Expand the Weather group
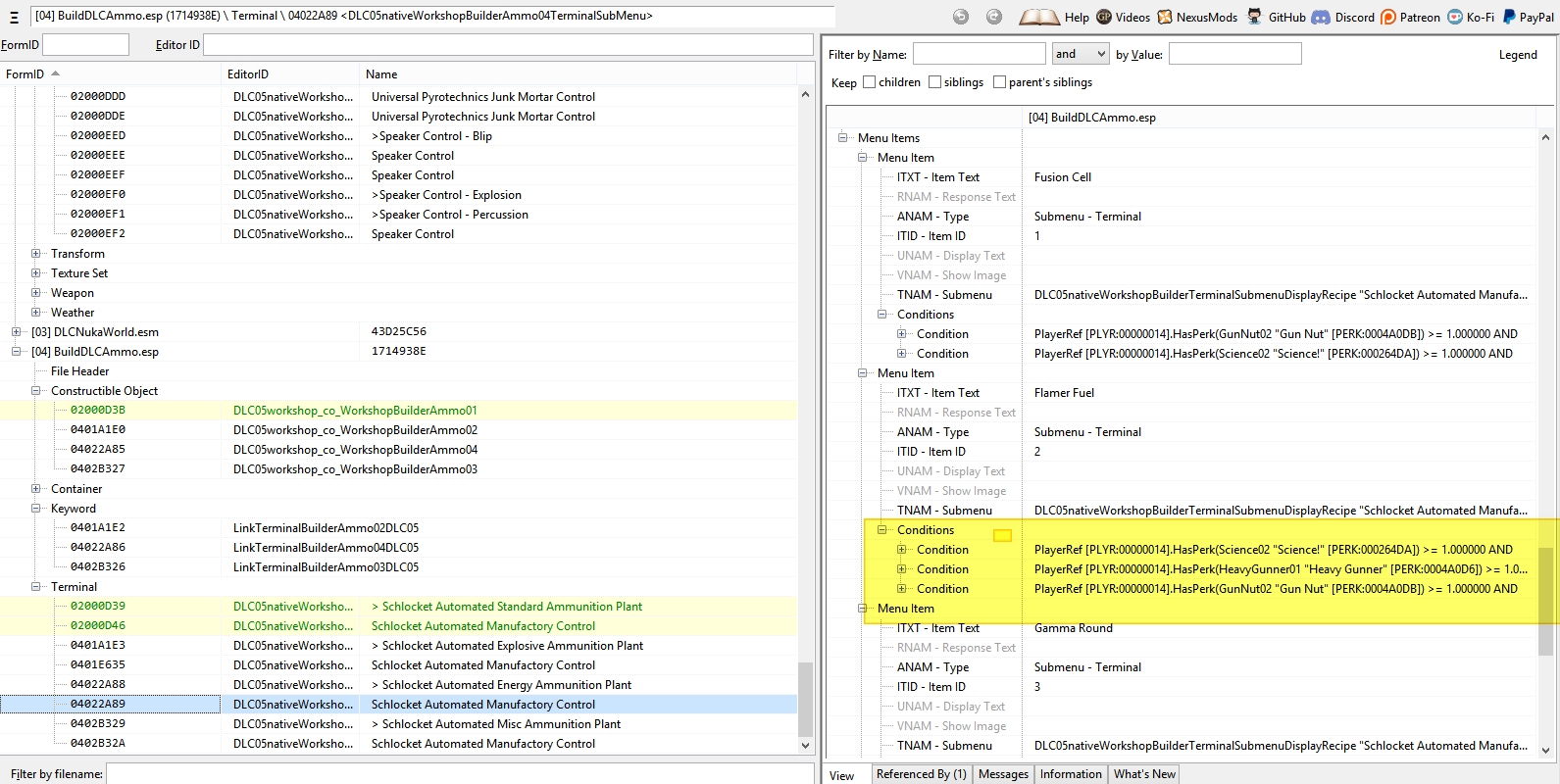This screenshot has height=784, width=1560. pos(36,313)
